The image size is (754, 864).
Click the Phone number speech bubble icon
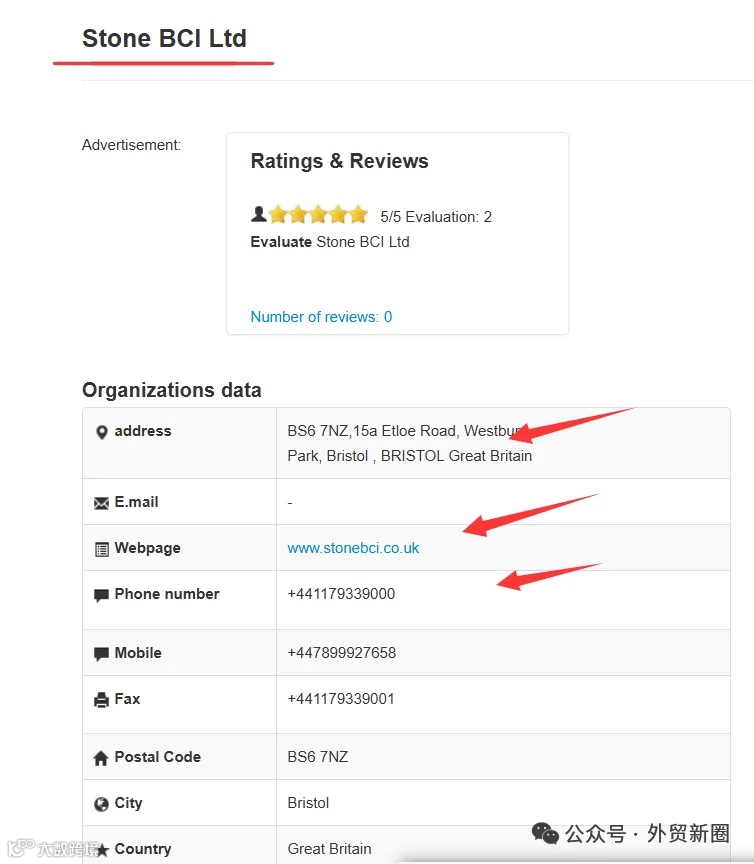[101, 595]
